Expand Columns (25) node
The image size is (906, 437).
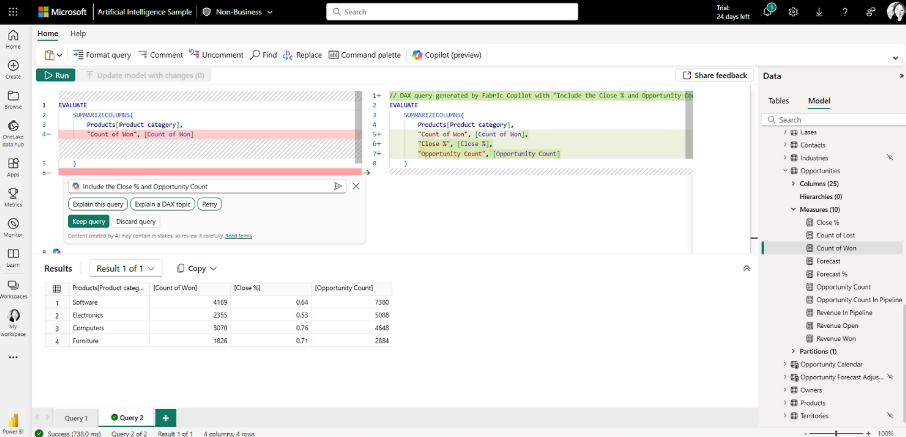[793, 183]
